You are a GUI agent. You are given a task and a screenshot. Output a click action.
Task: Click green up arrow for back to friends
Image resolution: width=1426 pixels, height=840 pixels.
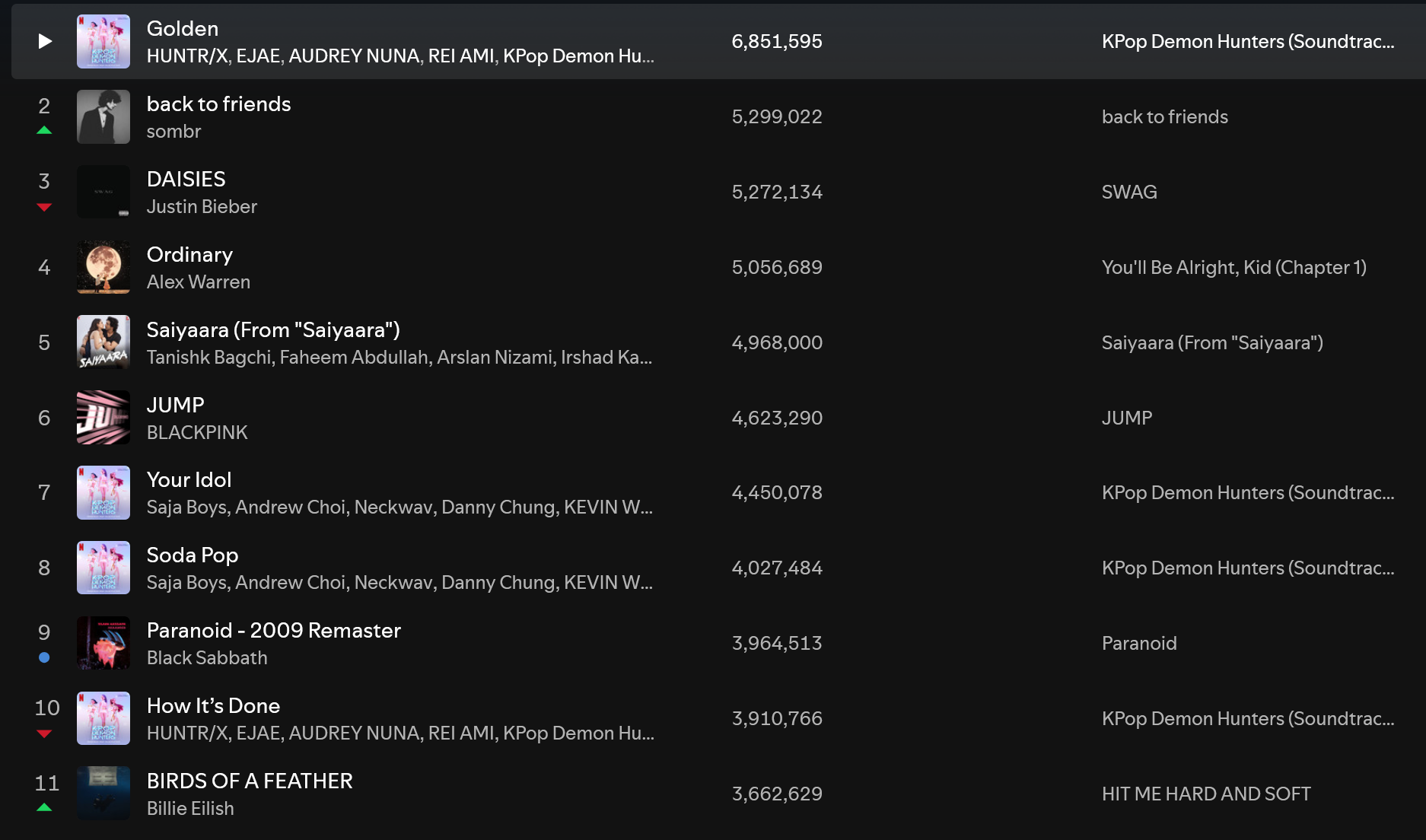pos(44,130)
